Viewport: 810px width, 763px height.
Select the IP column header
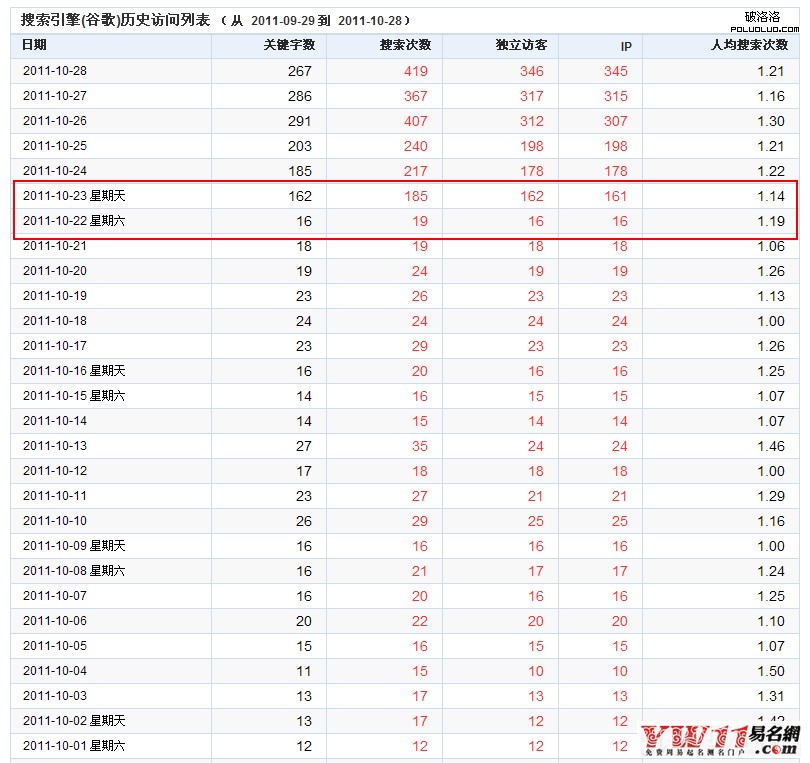pos(624,45)
